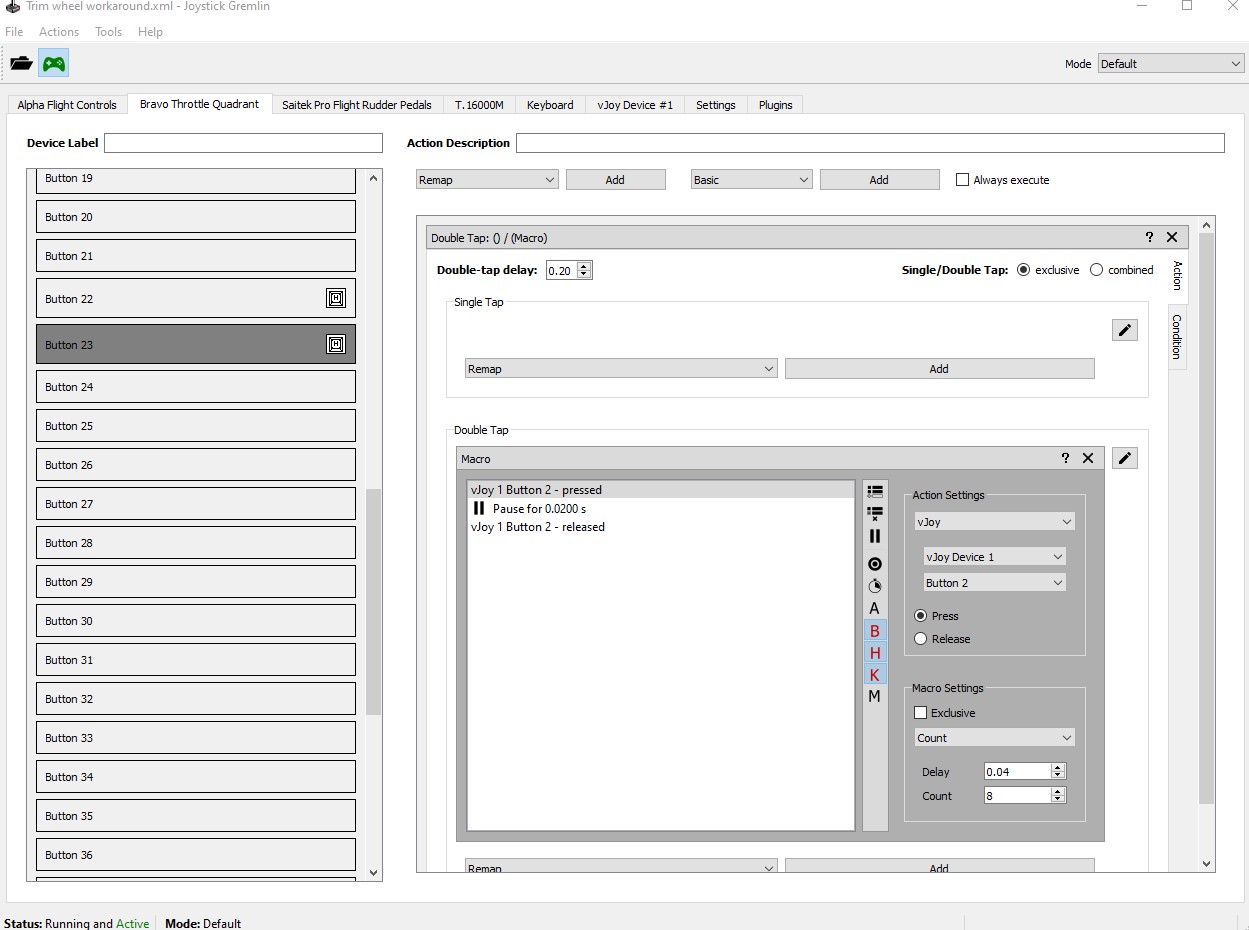Select the Release radio option
The width and height of the screenshot is (1249, 930).
(x=921, y=639)
